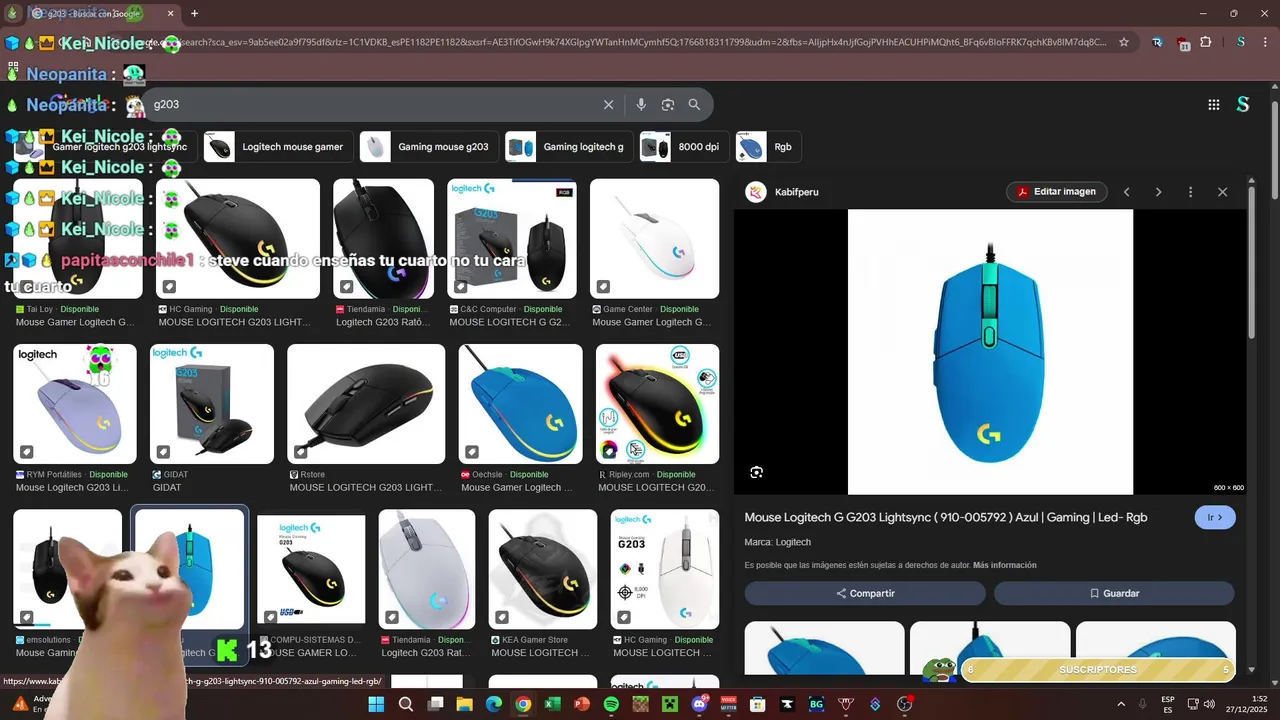Open Rstore black mouse thumbnail
Image resolution: width=1280 pixels, height=720 pixels.
pyautogui.click(x=366, y=404)
